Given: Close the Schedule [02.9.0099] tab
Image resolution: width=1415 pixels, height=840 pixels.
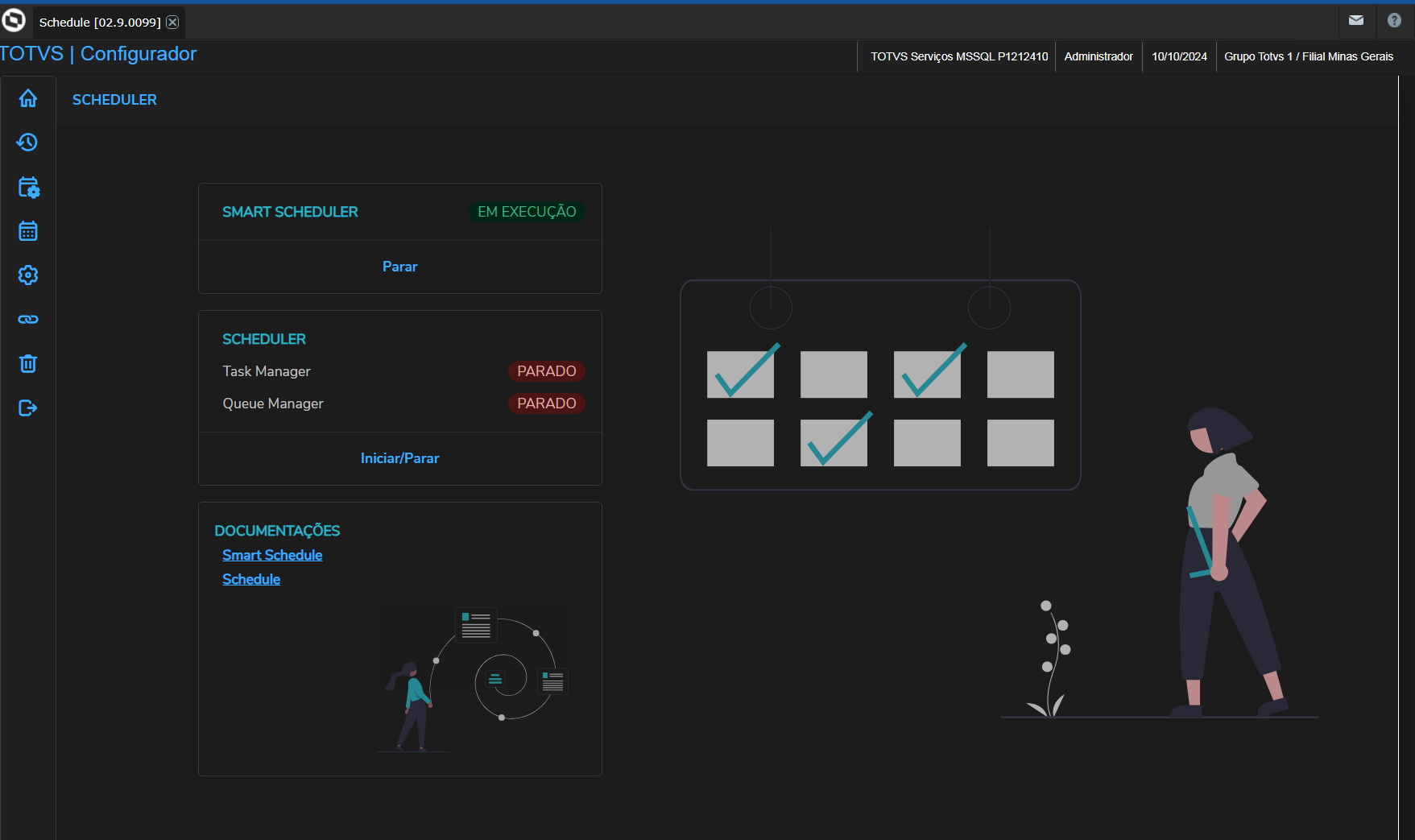Looking at the screenshot, I should click(172, 23).
